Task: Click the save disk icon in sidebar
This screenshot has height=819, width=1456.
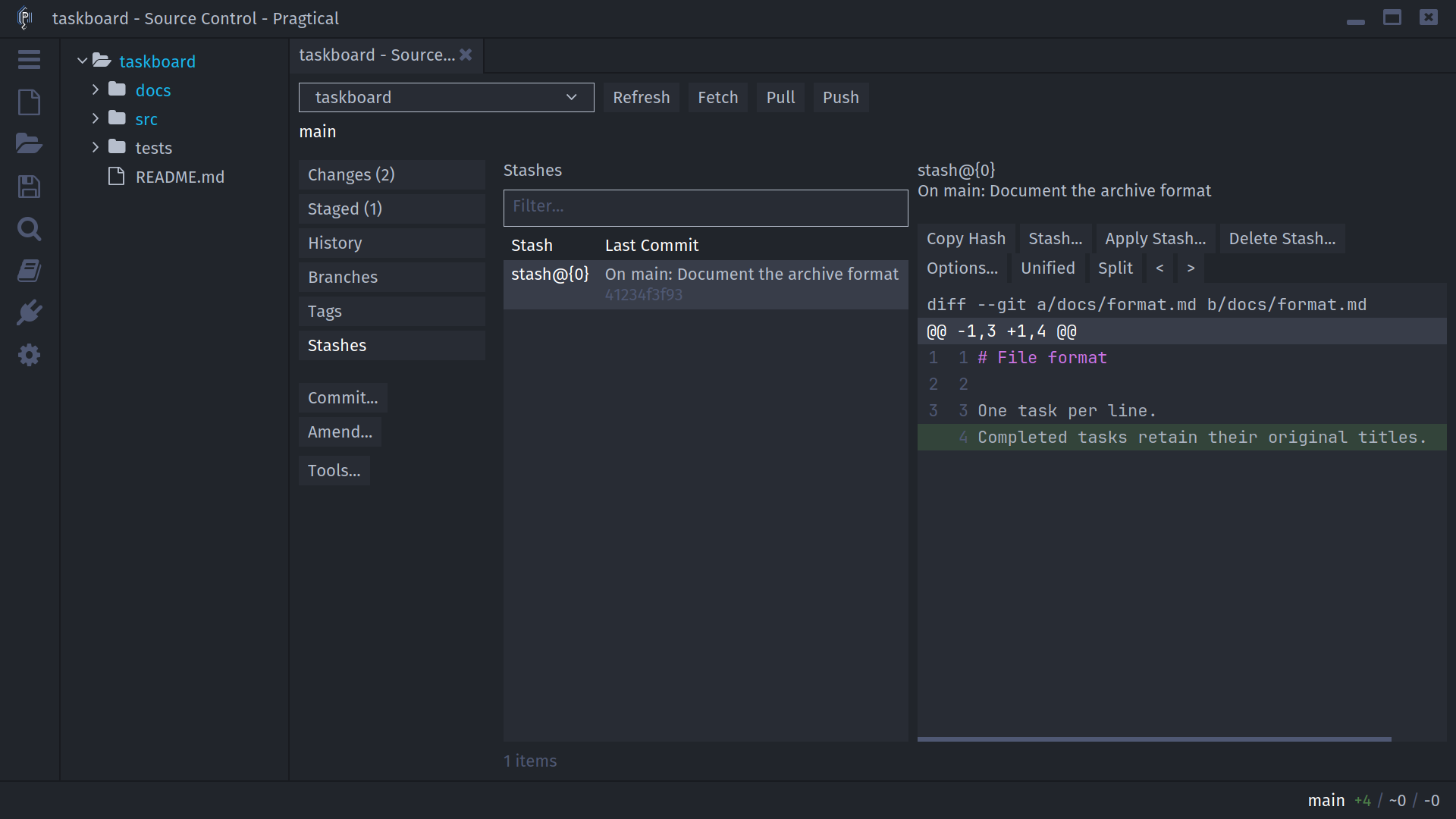Action: click(29, 187)
